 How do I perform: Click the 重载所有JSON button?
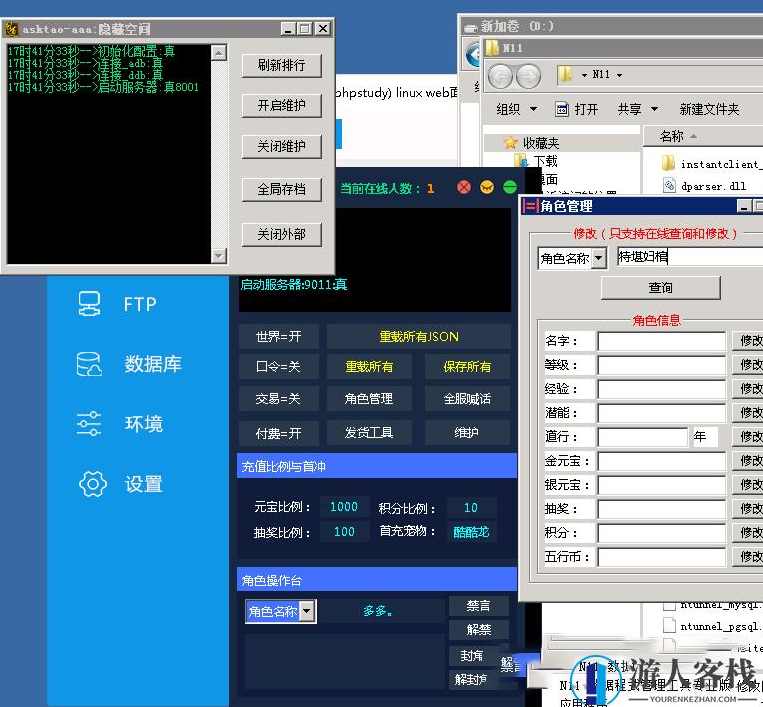(x=418, y=337)
